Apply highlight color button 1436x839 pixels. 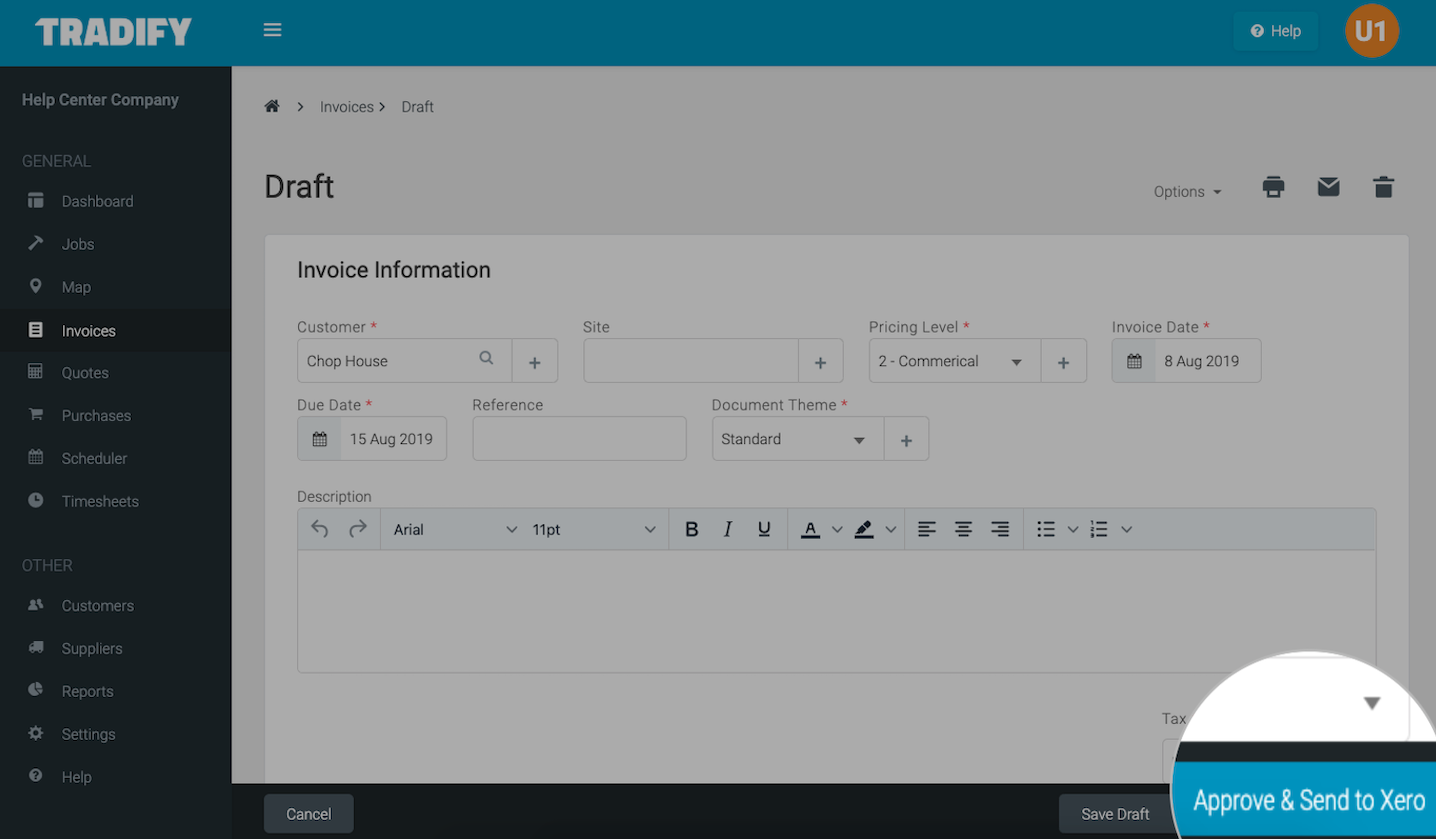864,529
